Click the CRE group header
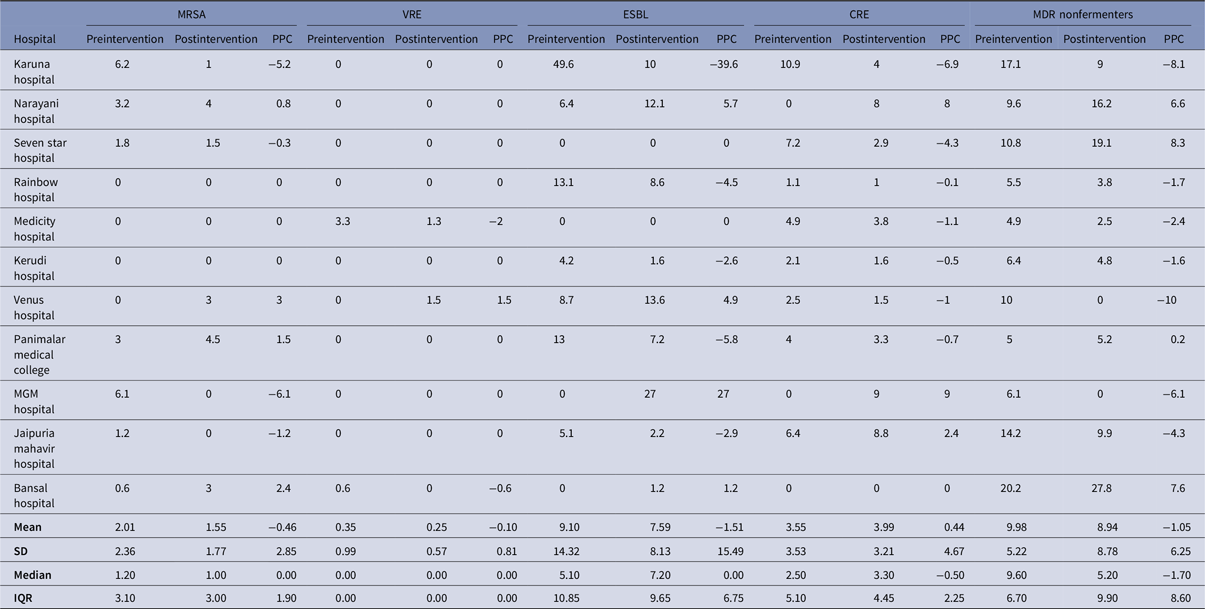The height and width of the screenshot is (609, 1205). [859, 15]
